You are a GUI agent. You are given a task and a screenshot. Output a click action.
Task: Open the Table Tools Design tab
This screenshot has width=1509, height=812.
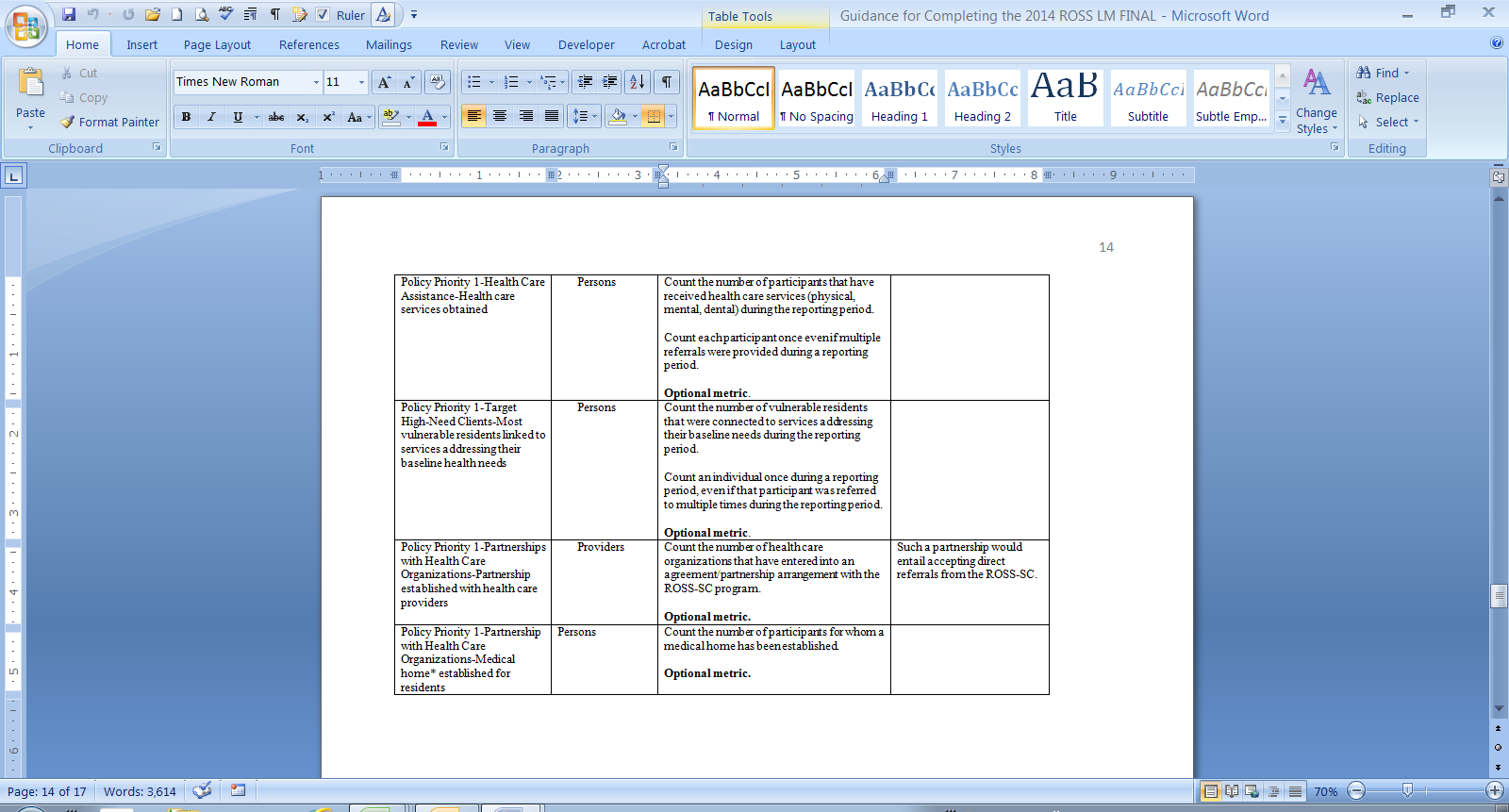coord(733,44)
